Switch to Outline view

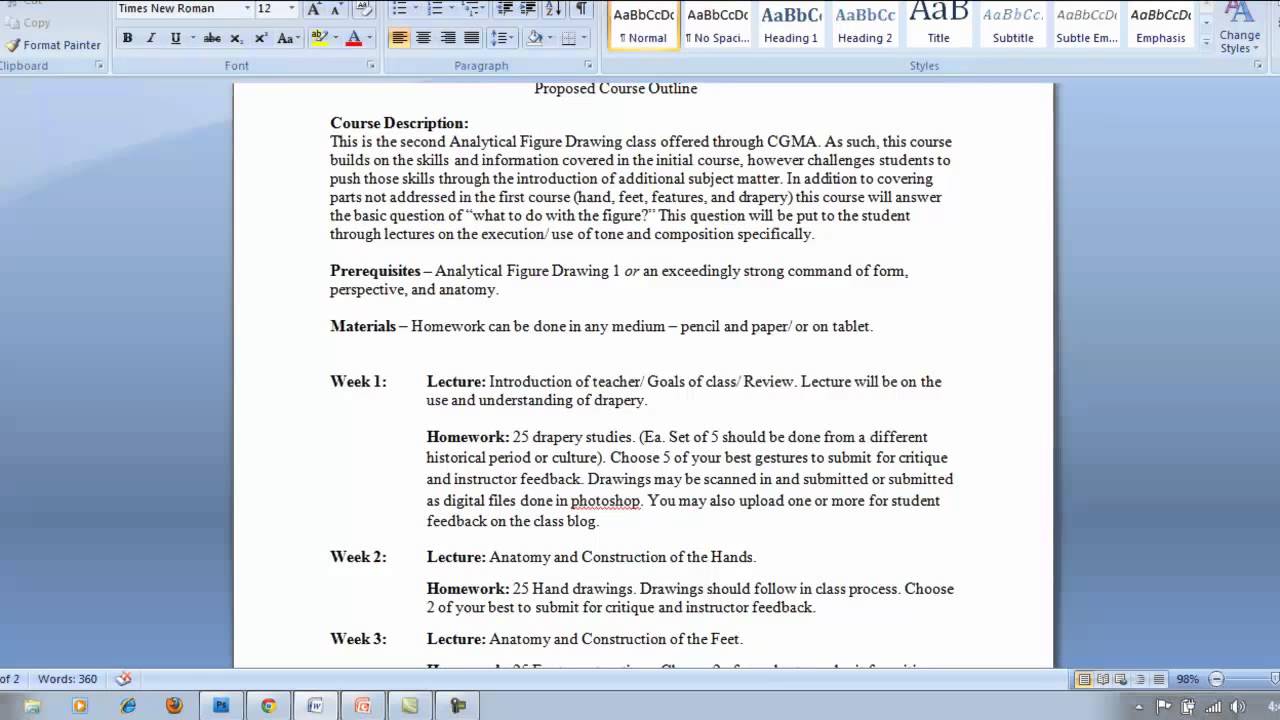click(x=1140, y=679)
